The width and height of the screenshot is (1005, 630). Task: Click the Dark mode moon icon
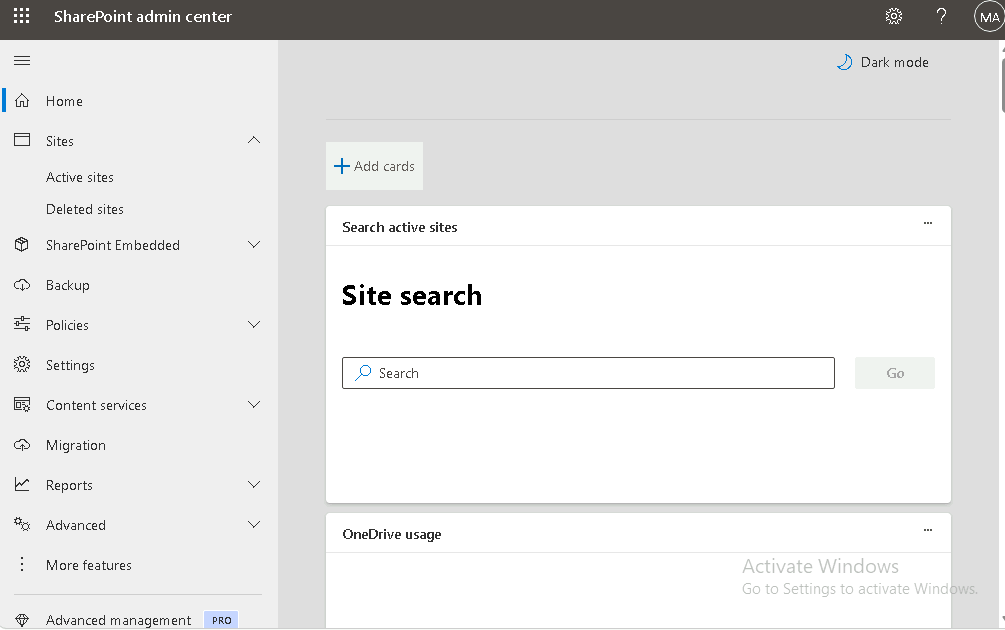[845, 62]
